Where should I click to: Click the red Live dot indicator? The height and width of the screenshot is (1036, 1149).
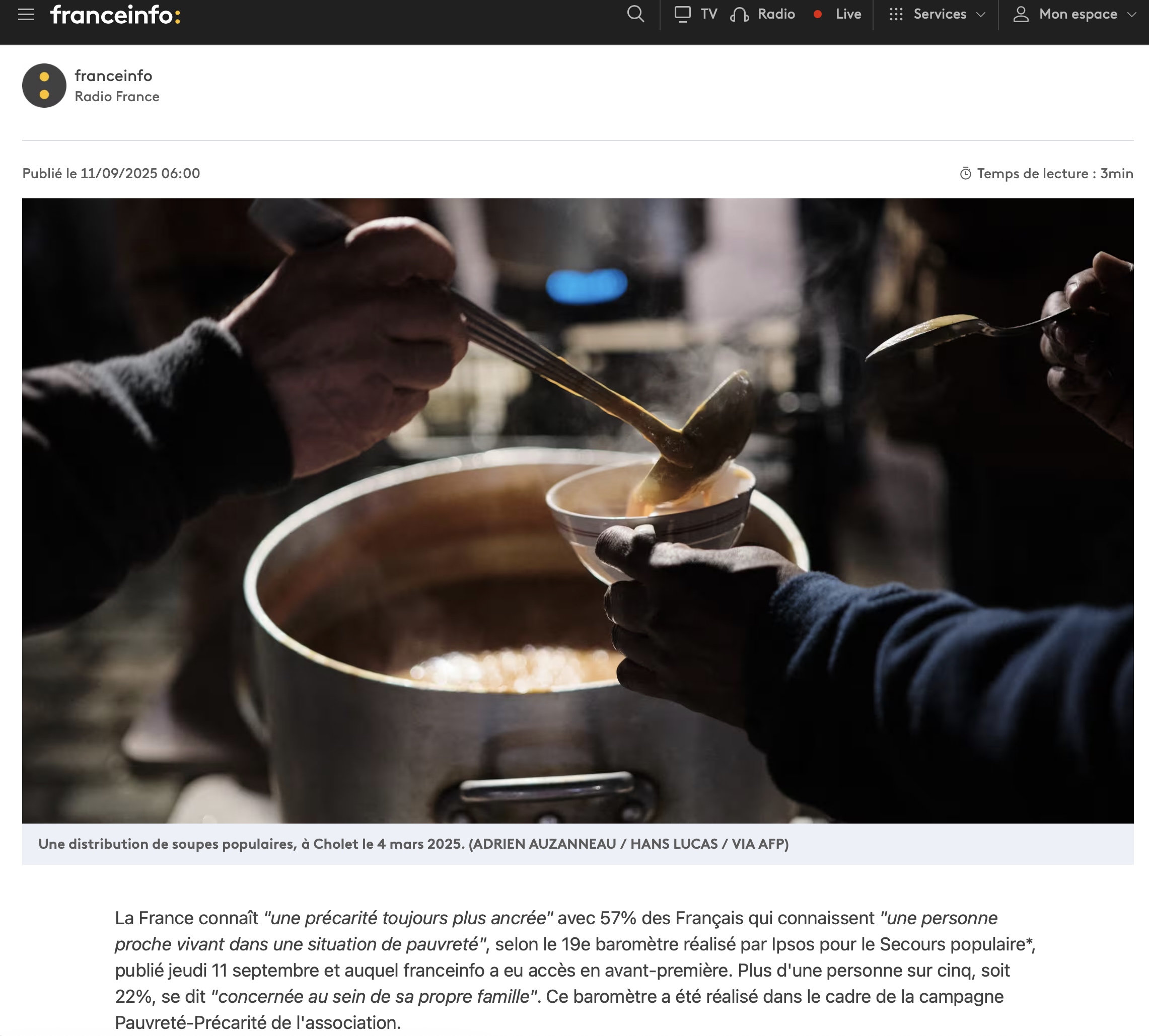[x=818, y=14]
